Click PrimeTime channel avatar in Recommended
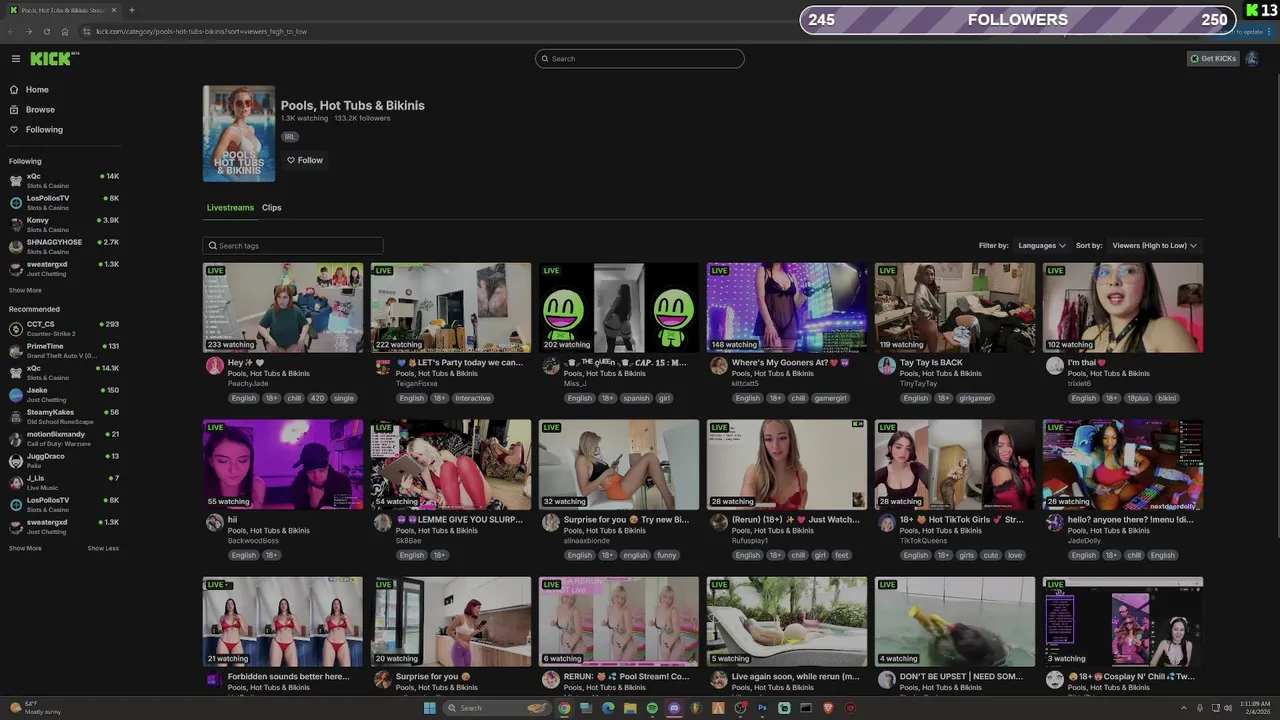This screenshot has width=1280, height=720. coord(16,351)
